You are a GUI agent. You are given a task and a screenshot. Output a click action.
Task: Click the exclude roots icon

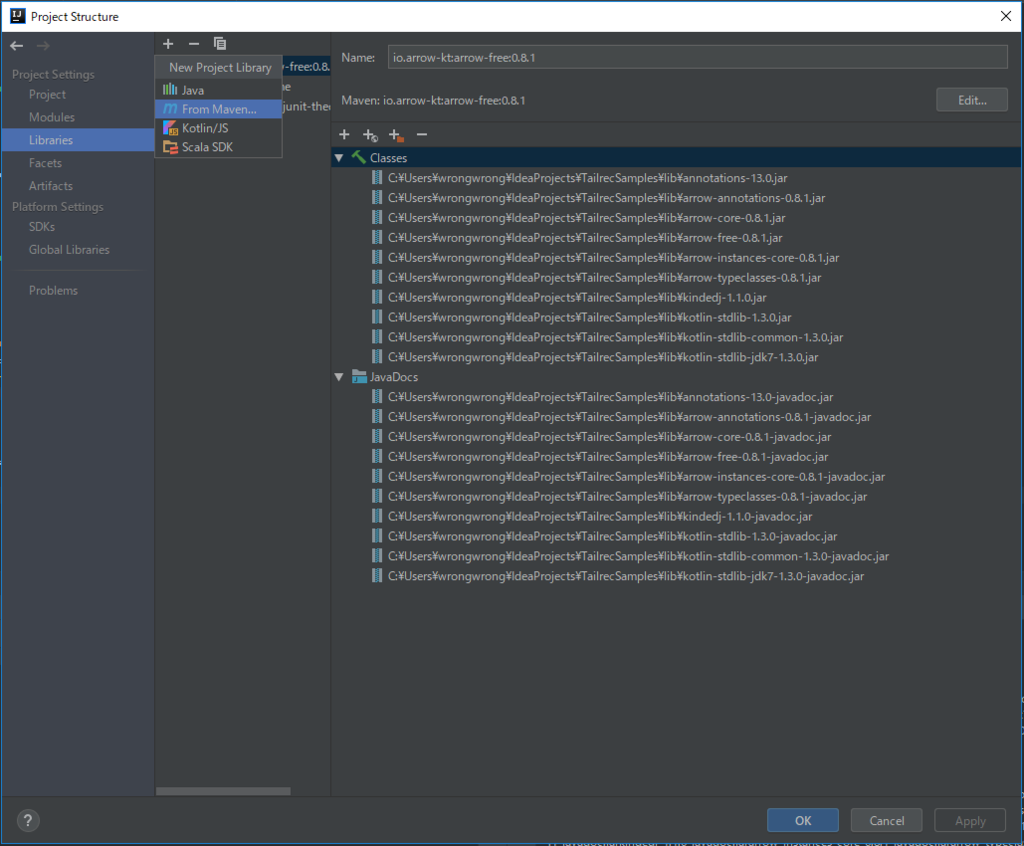click(396, 135)
